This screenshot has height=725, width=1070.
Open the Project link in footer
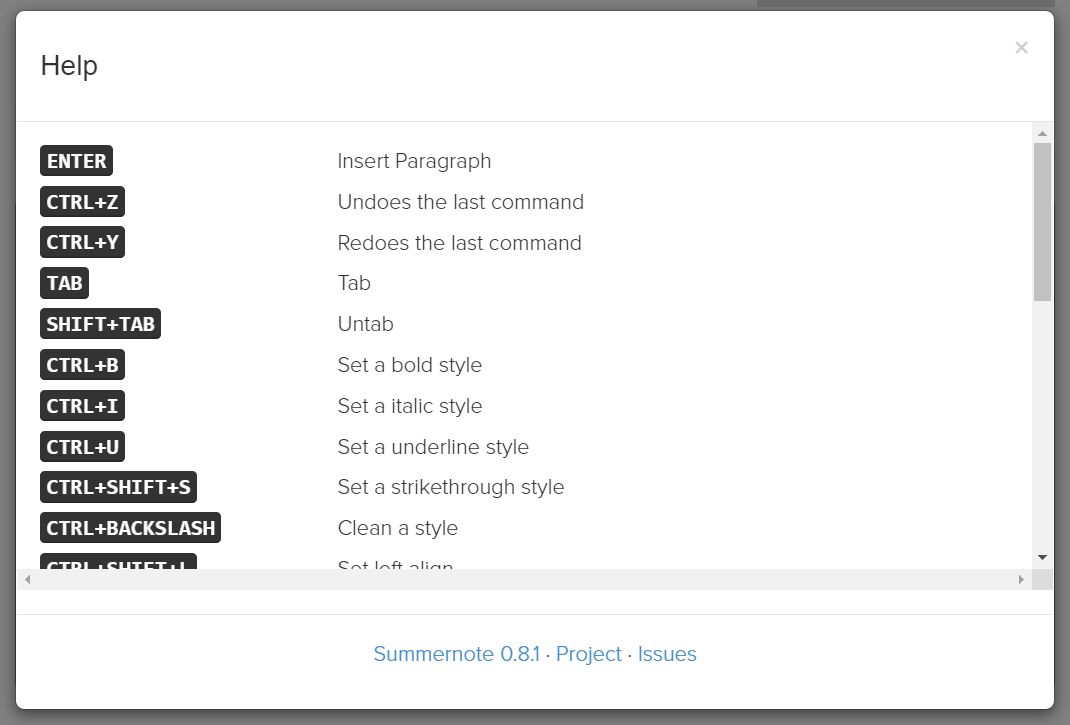pos(589,654)
